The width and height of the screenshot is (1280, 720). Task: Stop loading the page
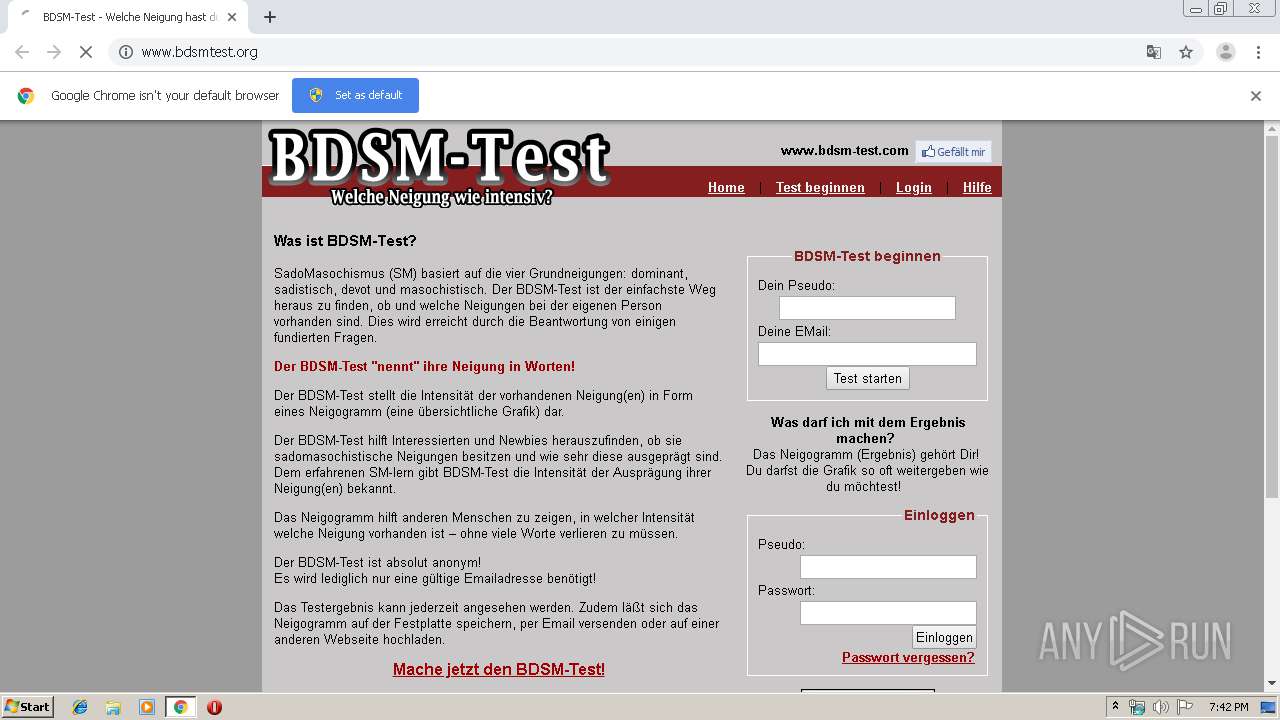86,52
